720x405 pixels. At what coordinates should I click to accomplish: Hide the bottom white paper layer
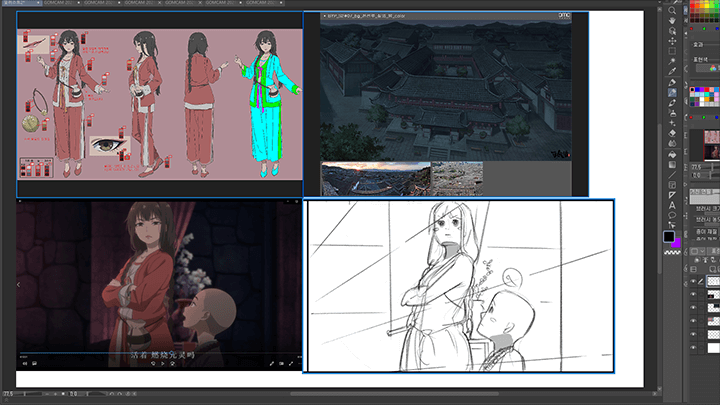693,348
